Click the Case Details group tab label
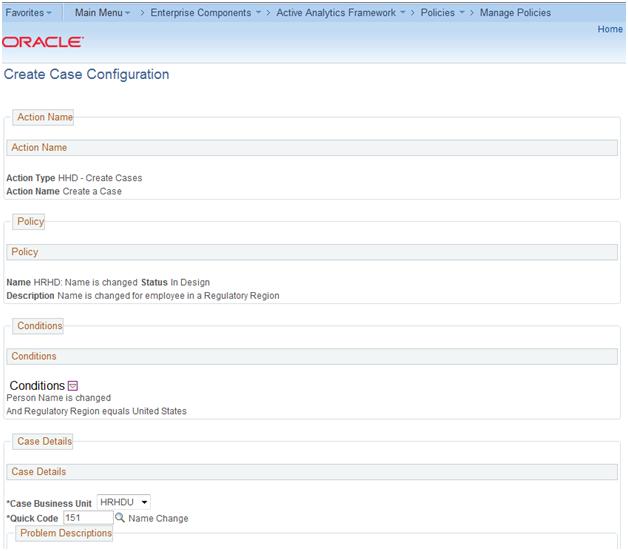The image size is (628, 551). [x=44, y=441]
